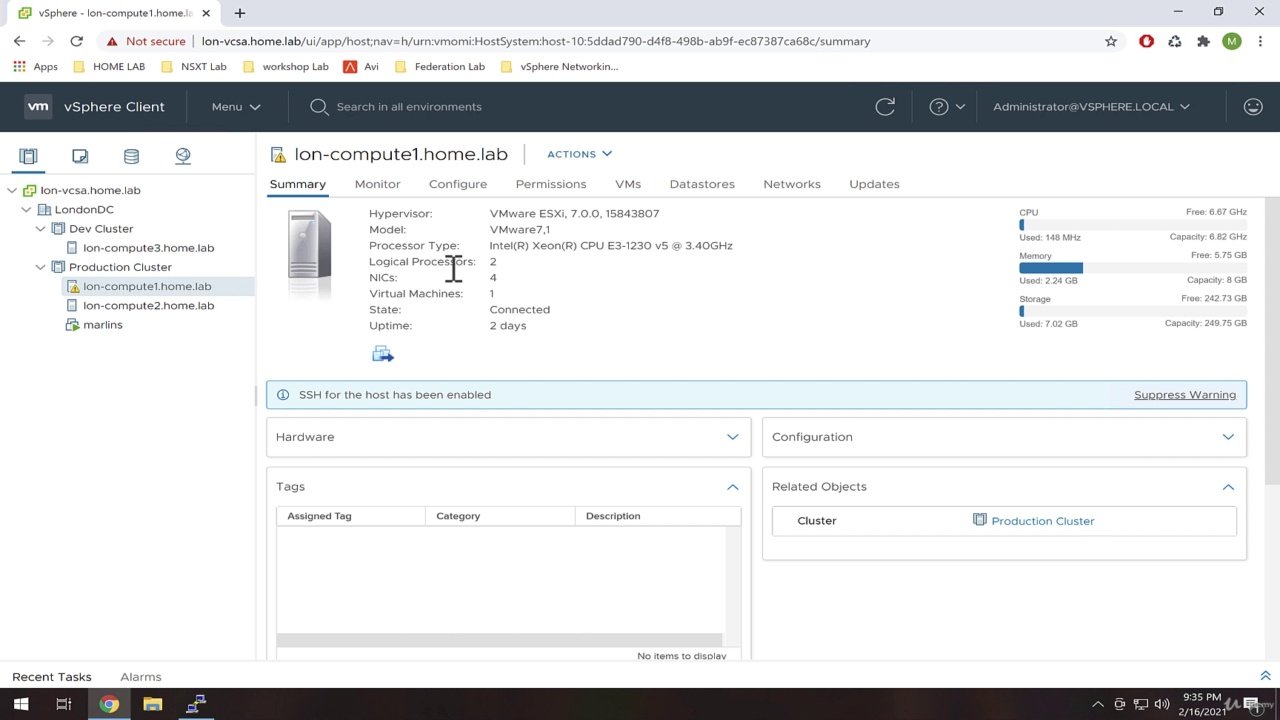Screen dimensions: 1280x720
Task: Open the NSXT Lab bookmark folder
Action: (x=194, y=67)
